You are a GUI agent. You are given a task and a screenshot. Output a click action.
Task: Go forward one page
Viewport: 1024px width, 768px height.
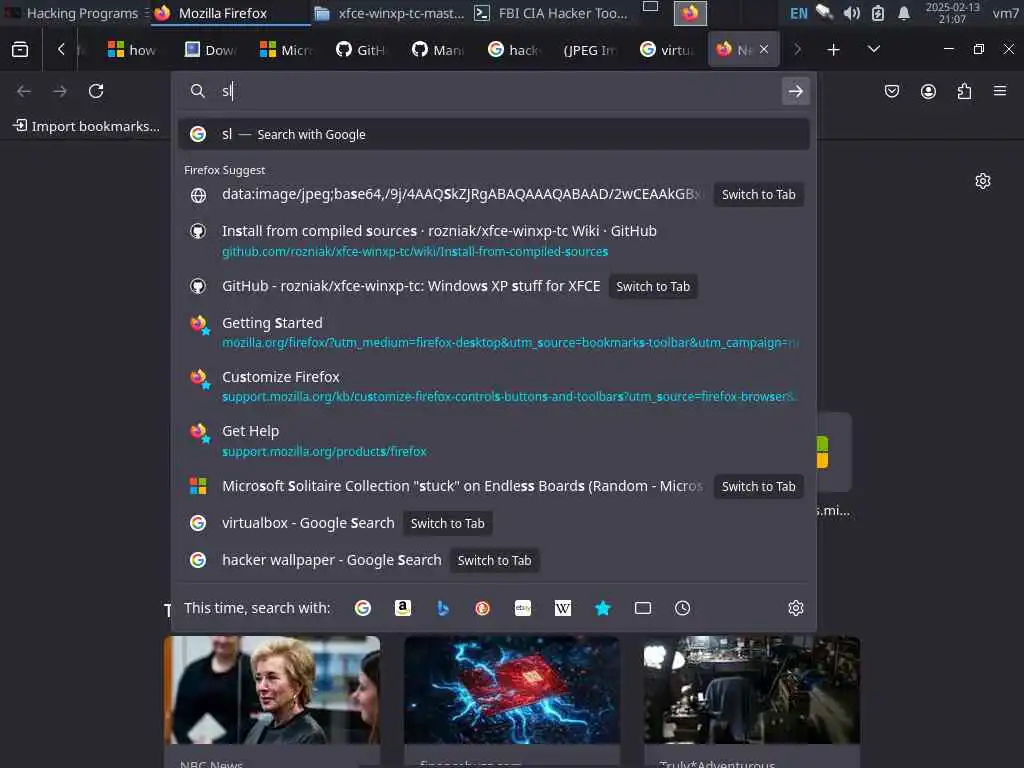tap(59, 91)
